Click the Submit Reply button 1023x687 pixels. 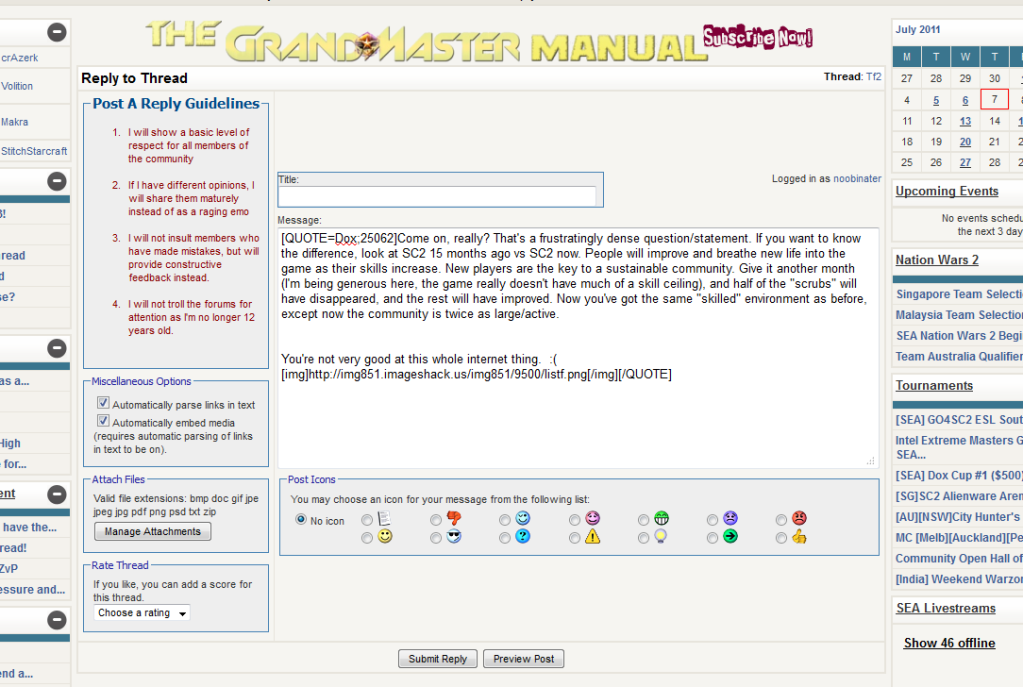pos(438,659)
